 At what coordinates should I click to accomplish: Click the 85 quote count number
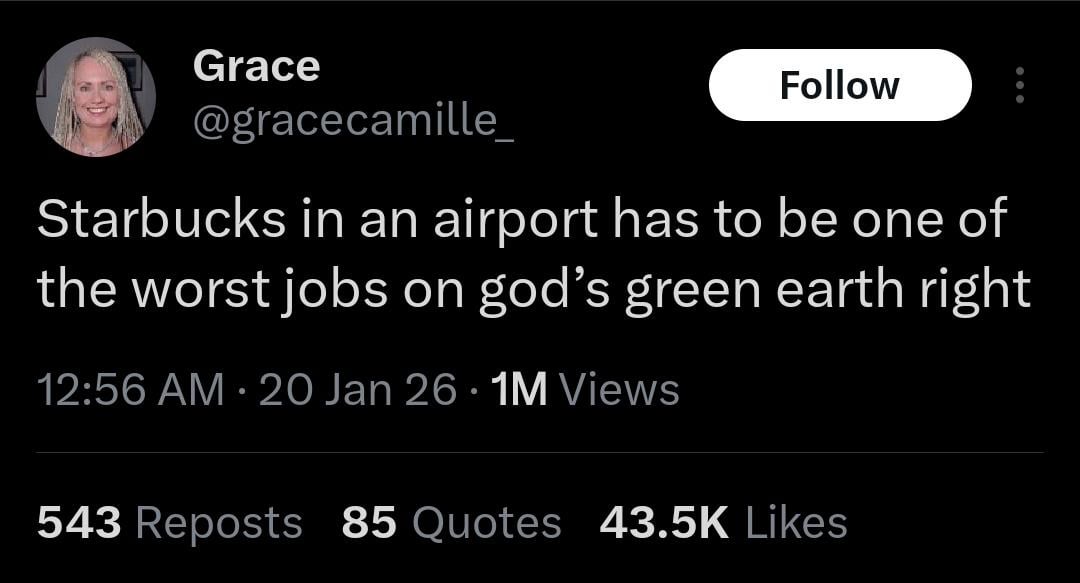pos(368,522)
